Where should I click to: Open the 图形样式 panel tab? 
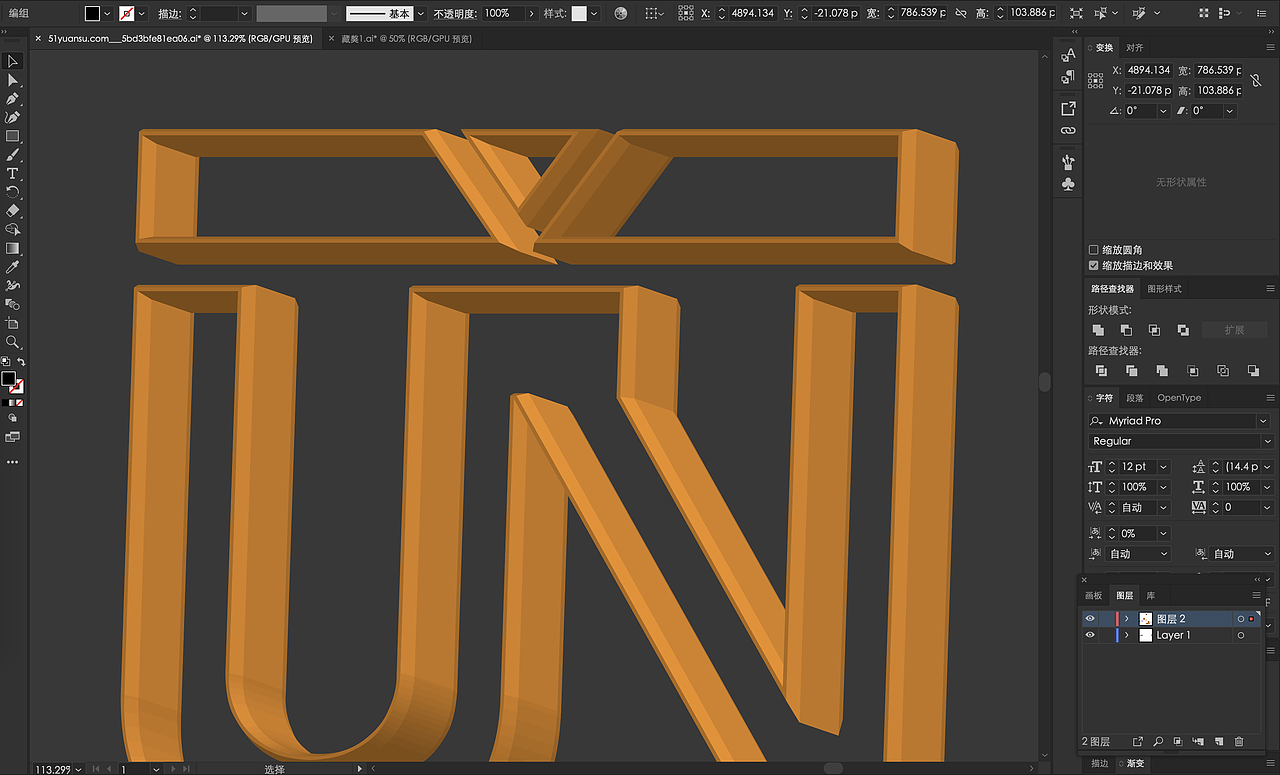pos(1164,289)
